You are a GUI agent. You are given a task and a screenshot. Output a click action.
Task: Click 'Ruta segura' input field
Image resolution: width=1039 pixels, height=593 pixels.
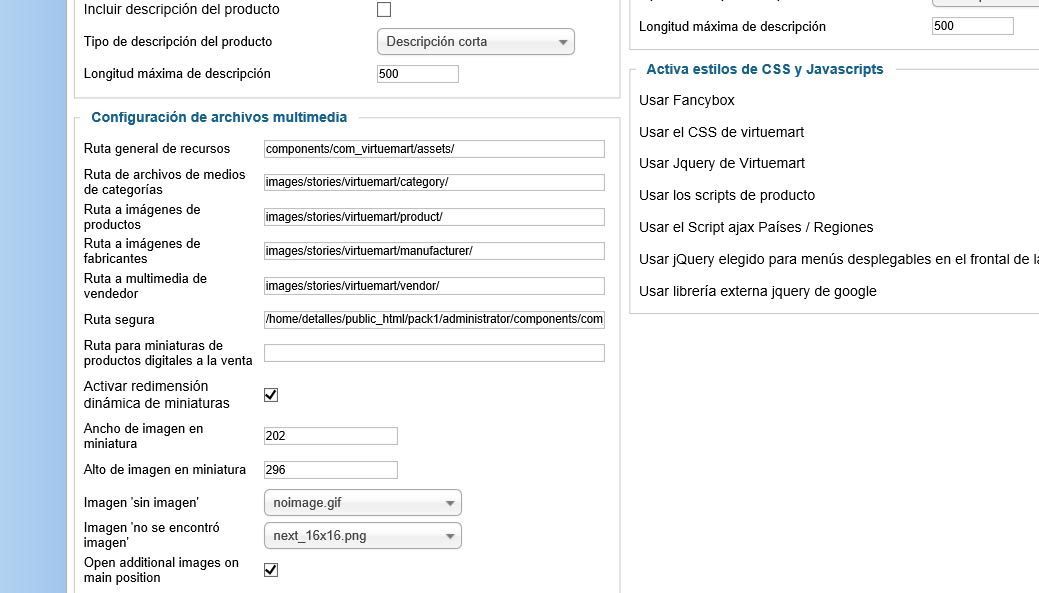(x=434, y=319)
